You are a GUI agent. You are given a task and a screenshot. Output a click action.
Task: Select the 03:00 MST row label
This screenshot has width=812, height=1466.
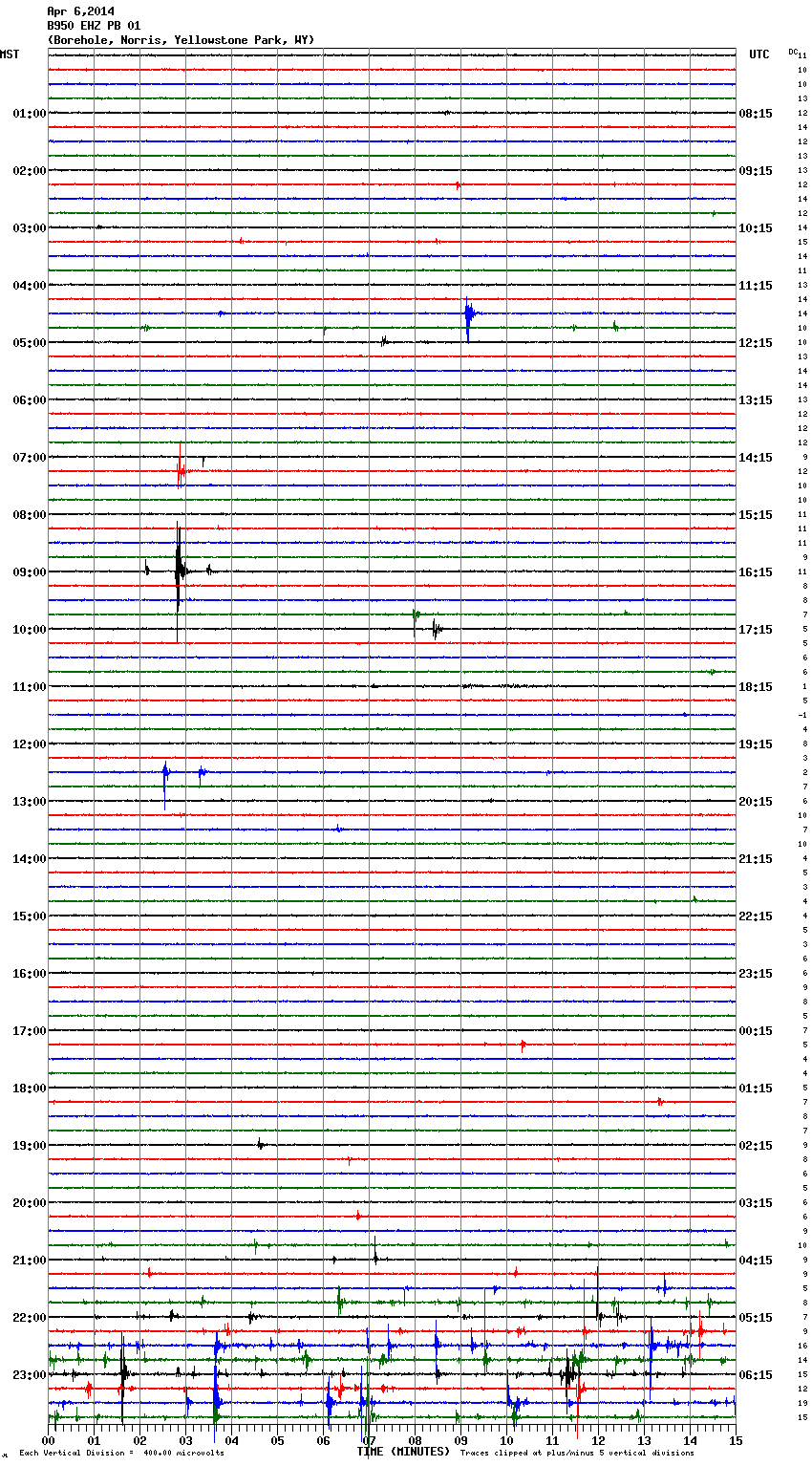click(29, 228)
